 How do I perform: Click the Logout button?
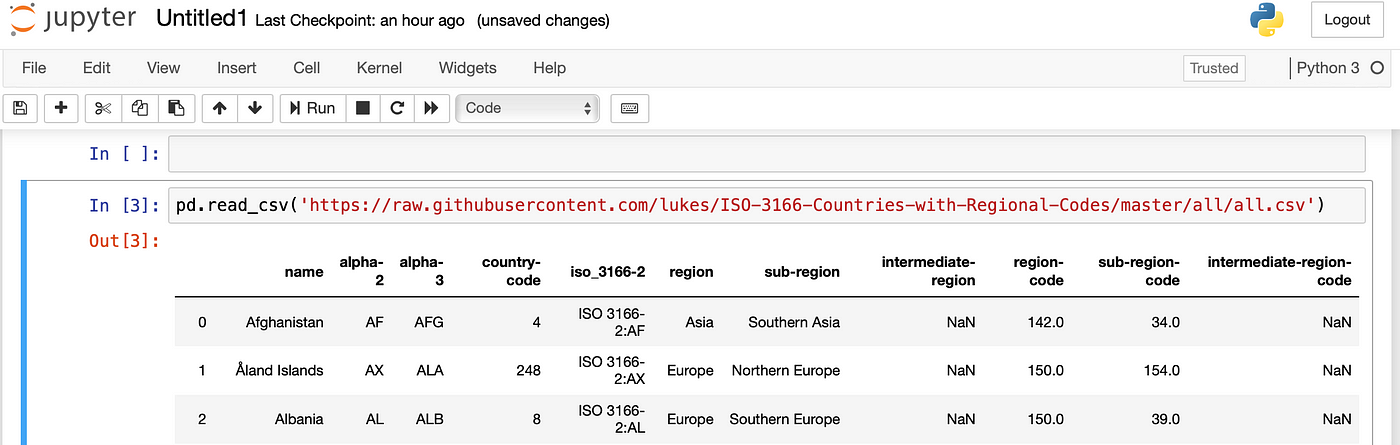1347,20
